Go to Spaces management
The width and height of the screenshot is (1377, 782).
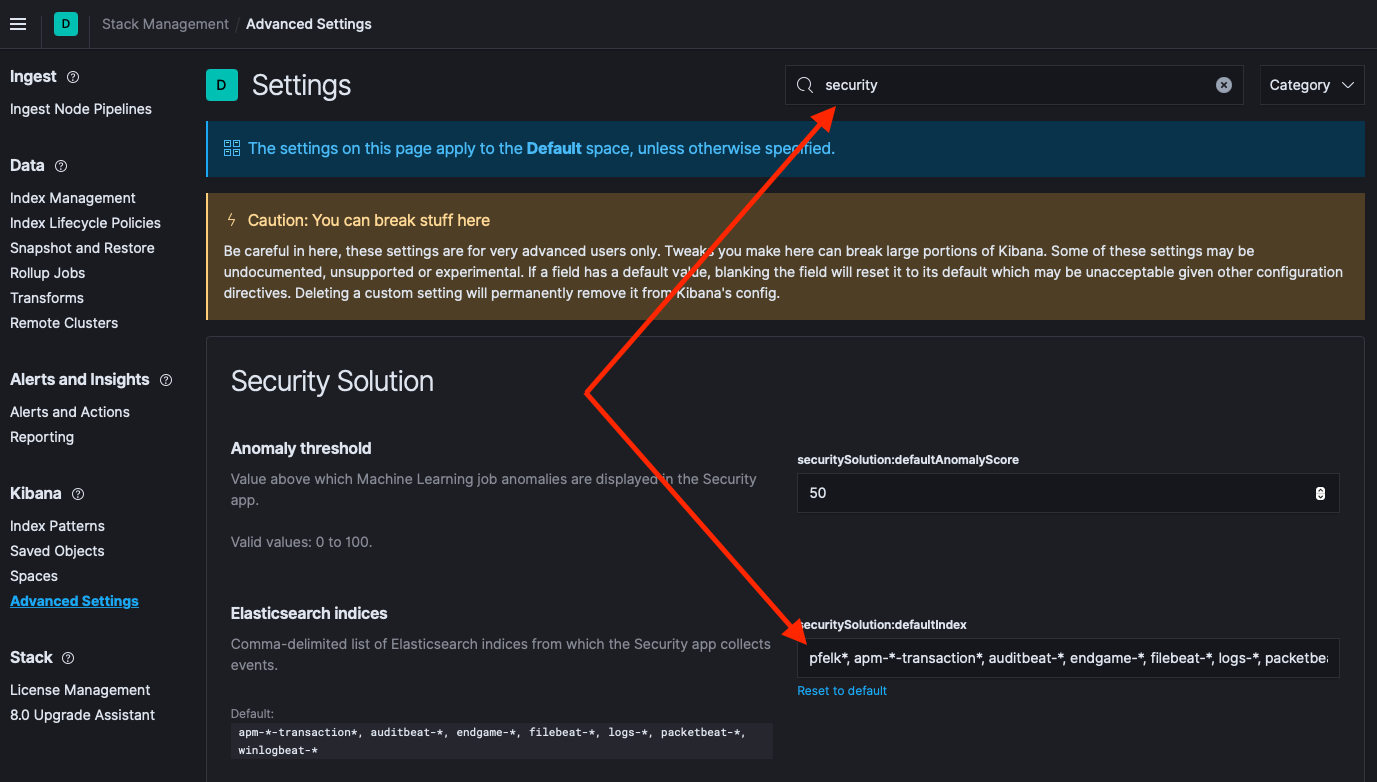click(34, 576)
